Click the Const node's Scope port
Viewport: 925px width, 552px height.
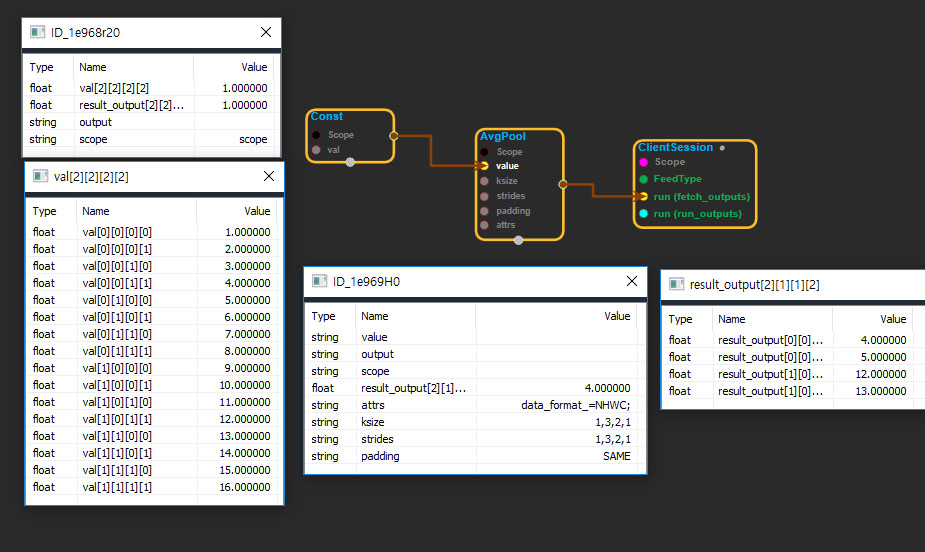(x=316, y=134)
